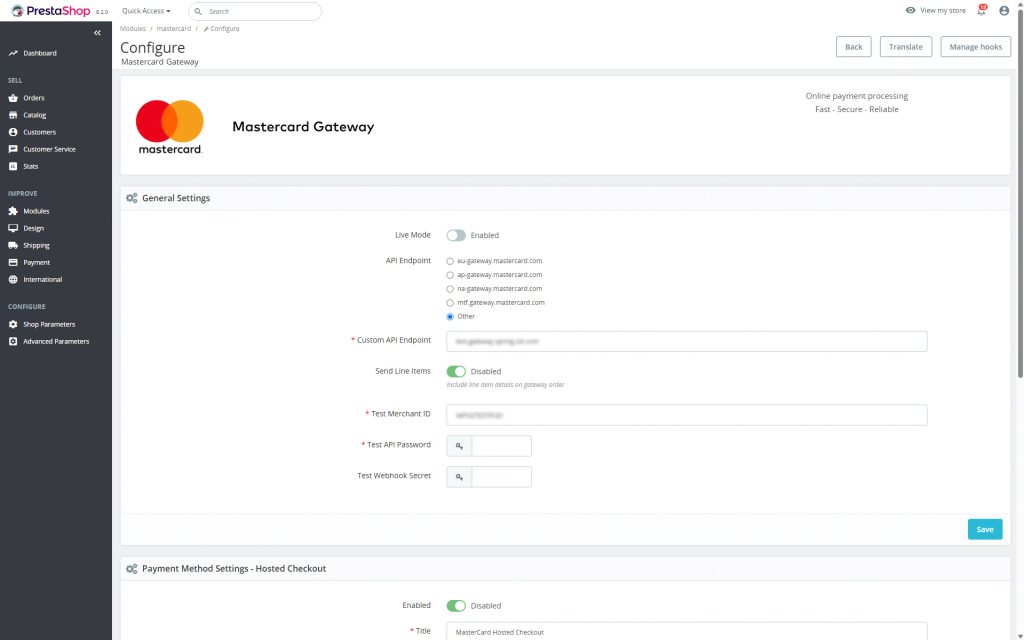Click the International globe icon
The height and width of the screenshot is (640, 1024).
pyautogui.click(x=13, y=279)
